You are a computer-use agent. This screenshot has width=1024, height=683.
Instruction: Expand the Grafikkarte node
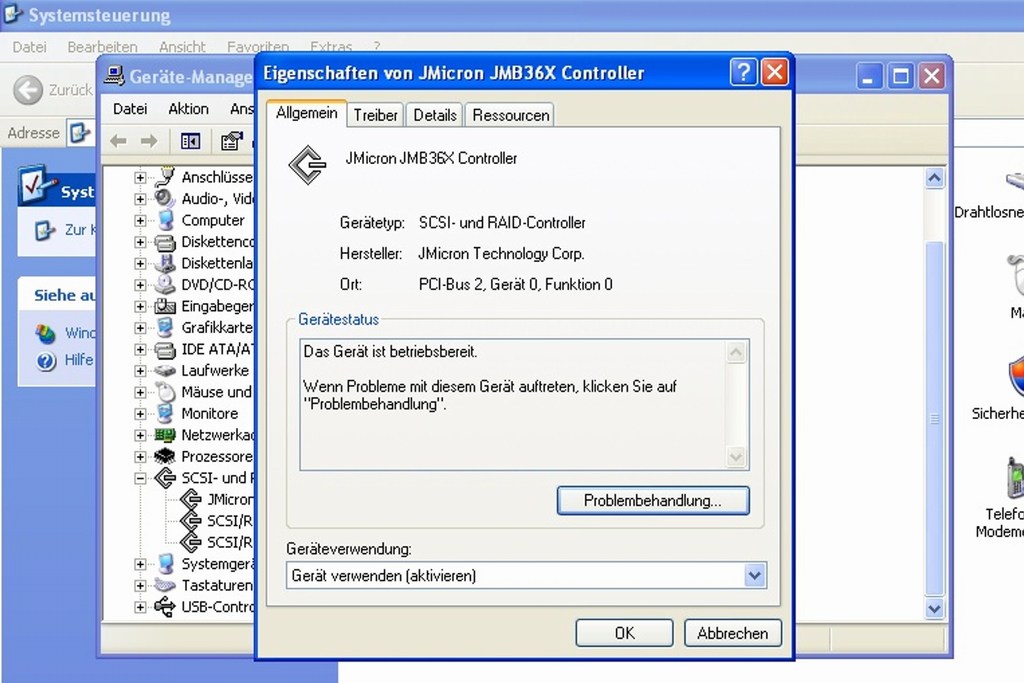pyautogui.click(x=140, y=327)
